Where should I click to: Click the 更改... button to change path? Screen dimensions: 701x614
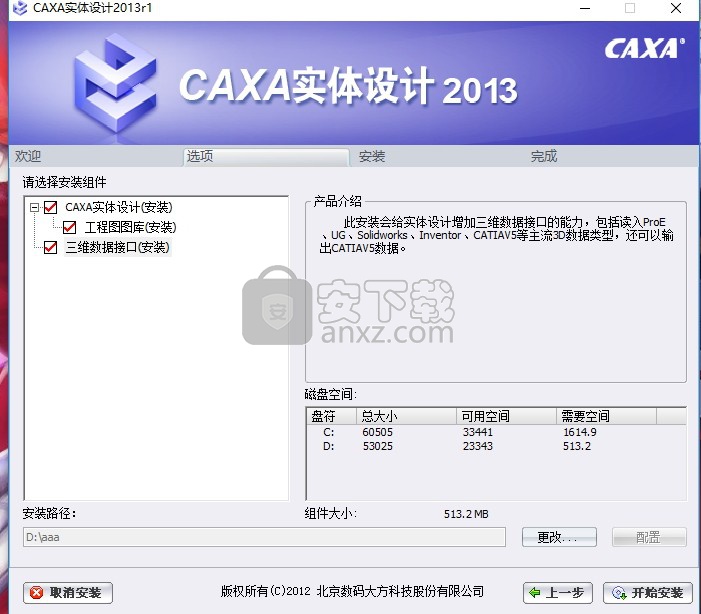tap(559, 537)
